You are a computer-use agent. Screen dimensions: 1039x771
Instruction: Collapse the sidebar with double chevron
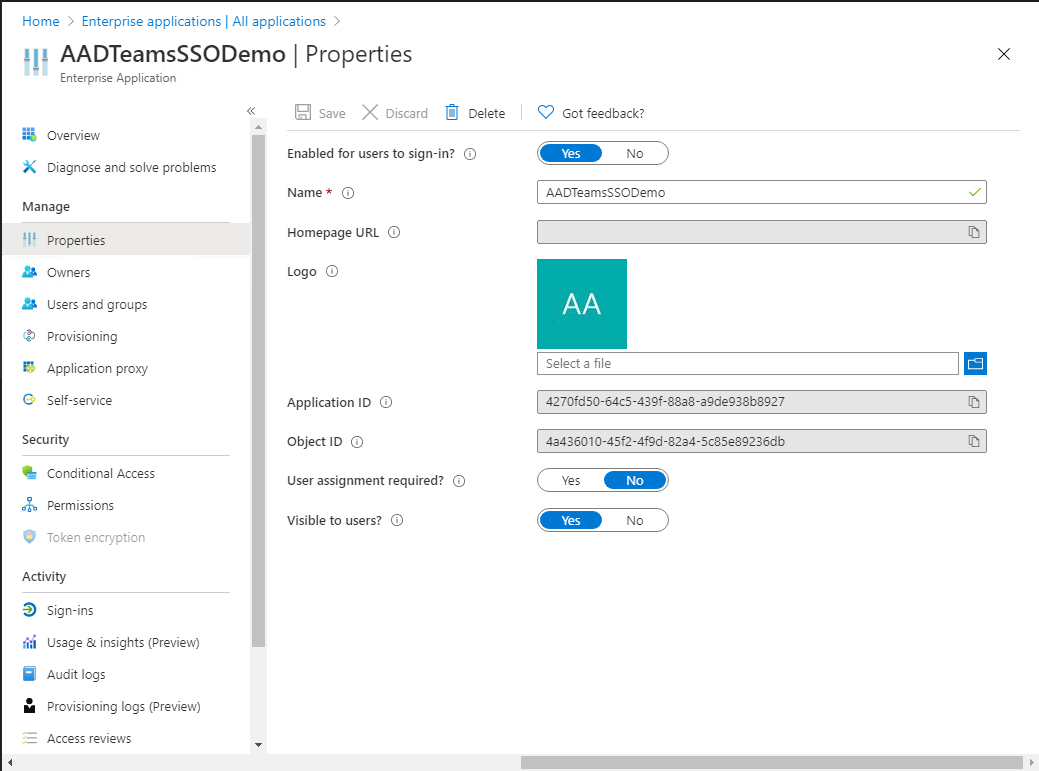pos(251,111)
